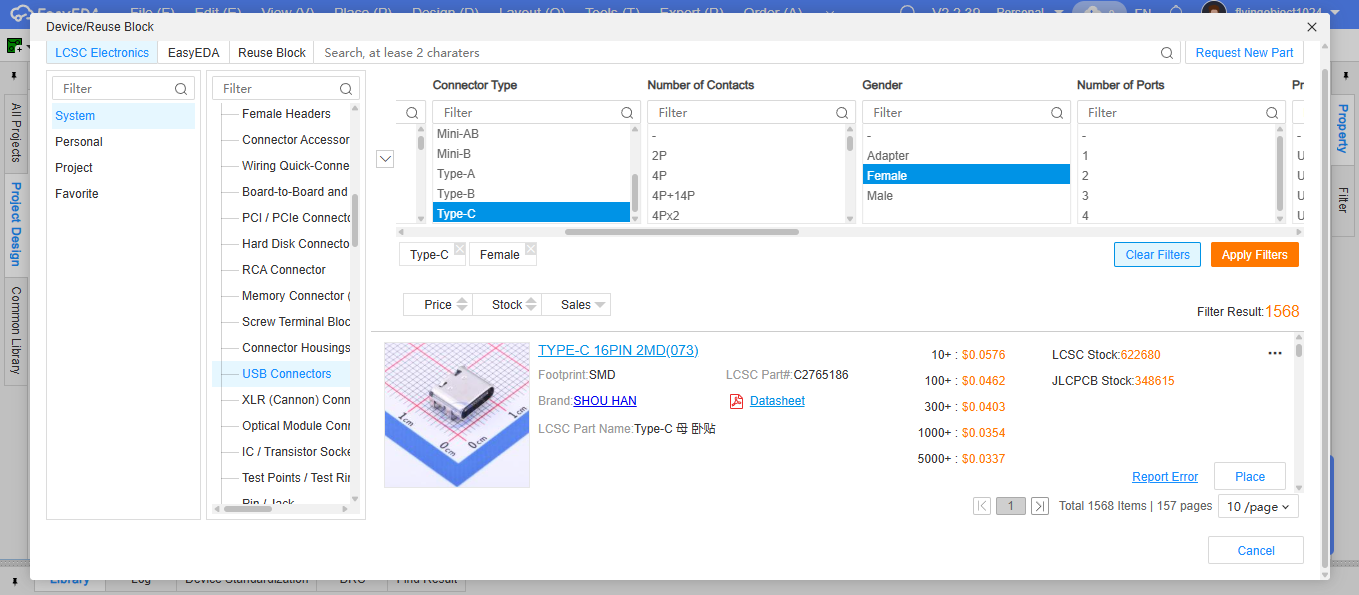Screen dimensions: 1359x595
Task: Sort results by Sales
Action: (x=576, y=305)
